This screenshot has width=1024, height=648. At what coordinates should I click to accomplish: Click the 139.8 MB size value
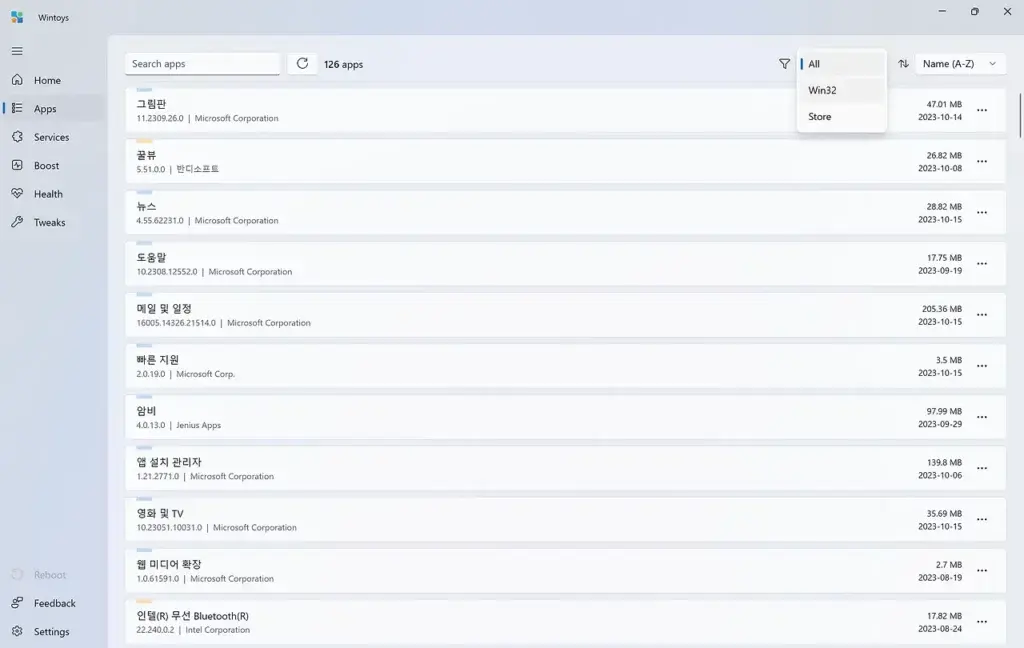(944, 462)
